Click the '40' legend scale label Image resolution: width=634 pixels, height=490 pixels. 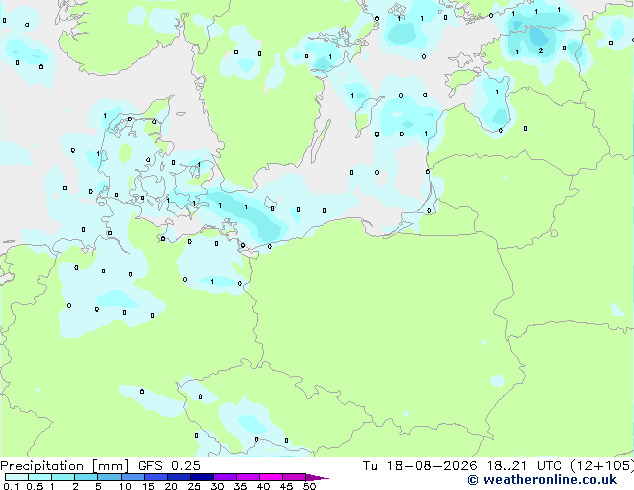click(x=263, y=486)
